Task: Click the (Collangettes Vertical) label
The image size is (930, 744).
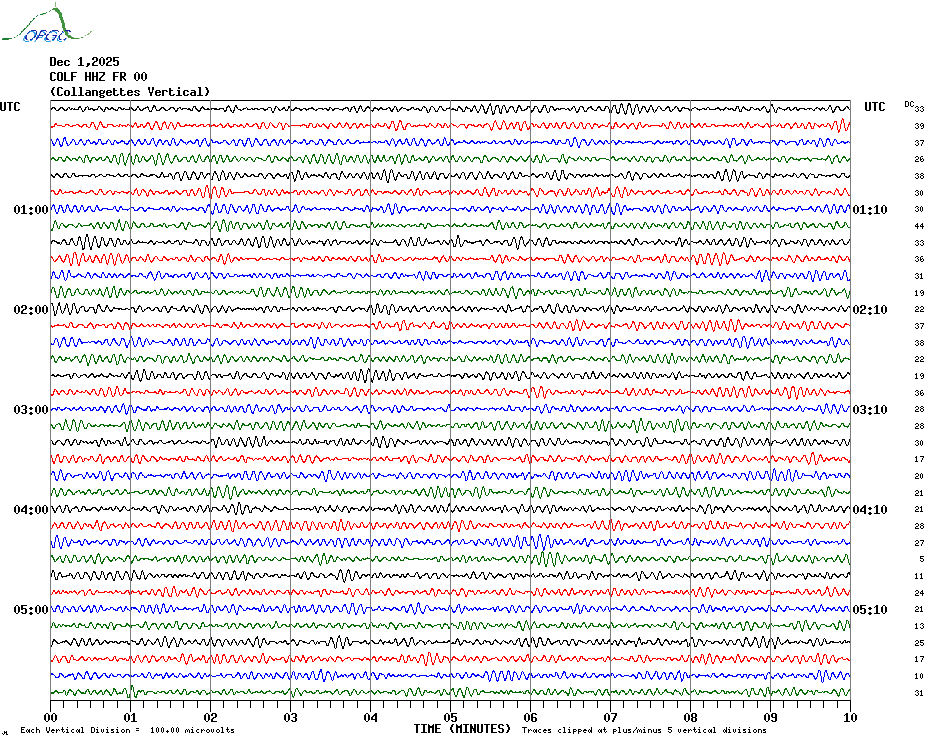Action: pyautogui.click(x=130, y=92)
